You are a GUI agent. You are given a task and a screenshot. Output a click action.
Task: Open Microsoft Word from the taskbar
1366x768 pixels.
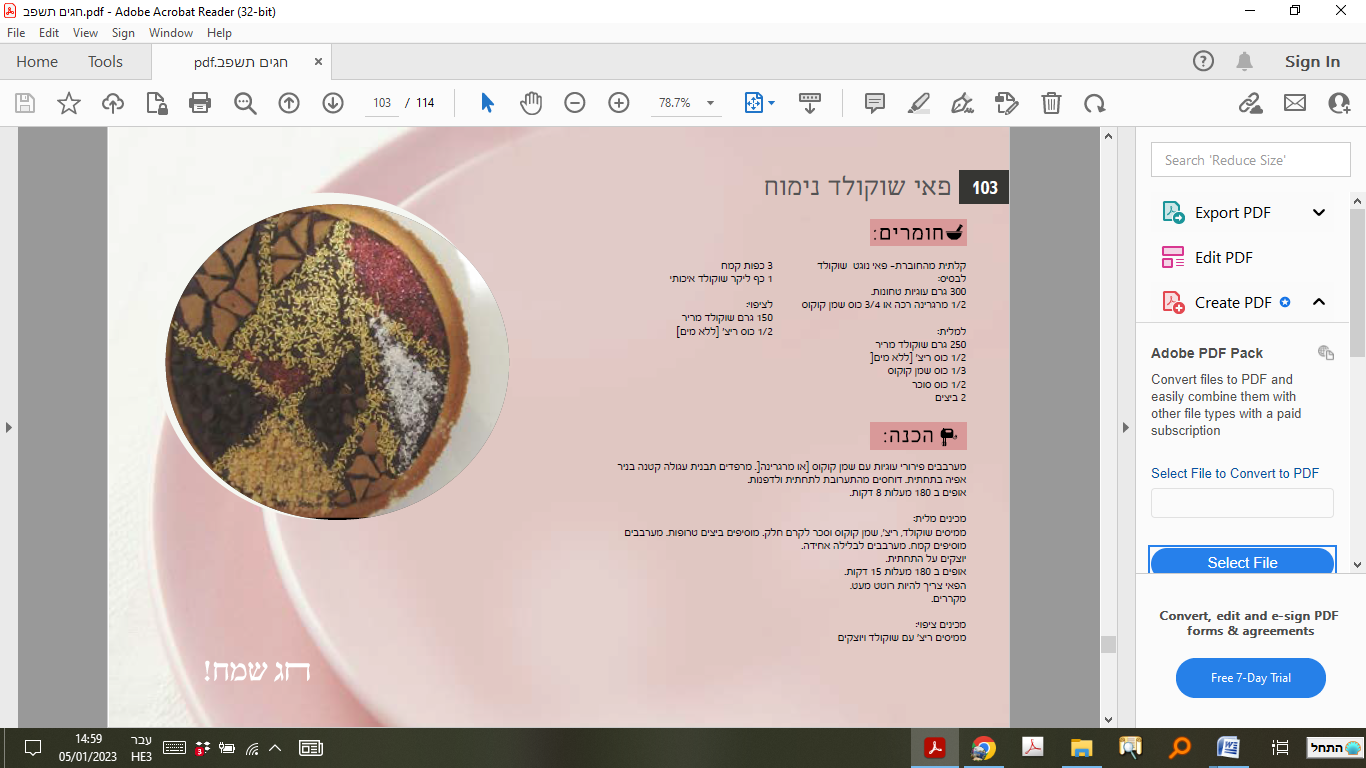point(1229,747)
